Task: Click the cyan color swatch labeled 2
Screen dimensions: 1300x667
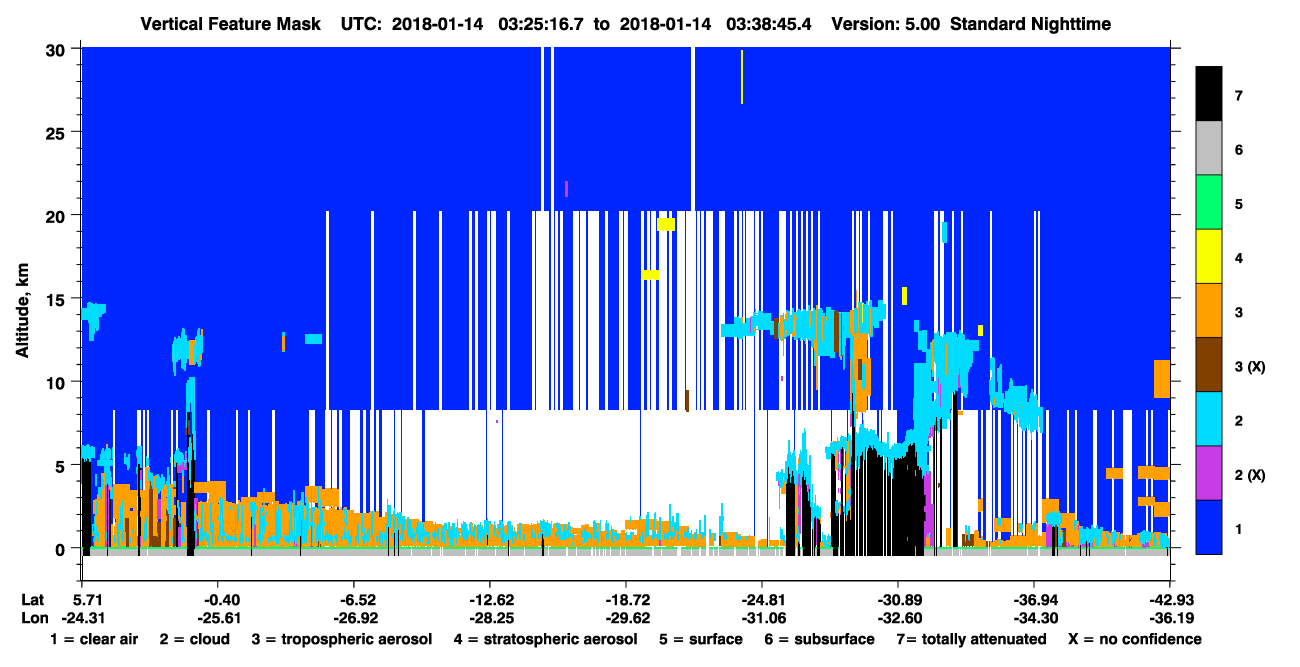Action: [1209, 419]
